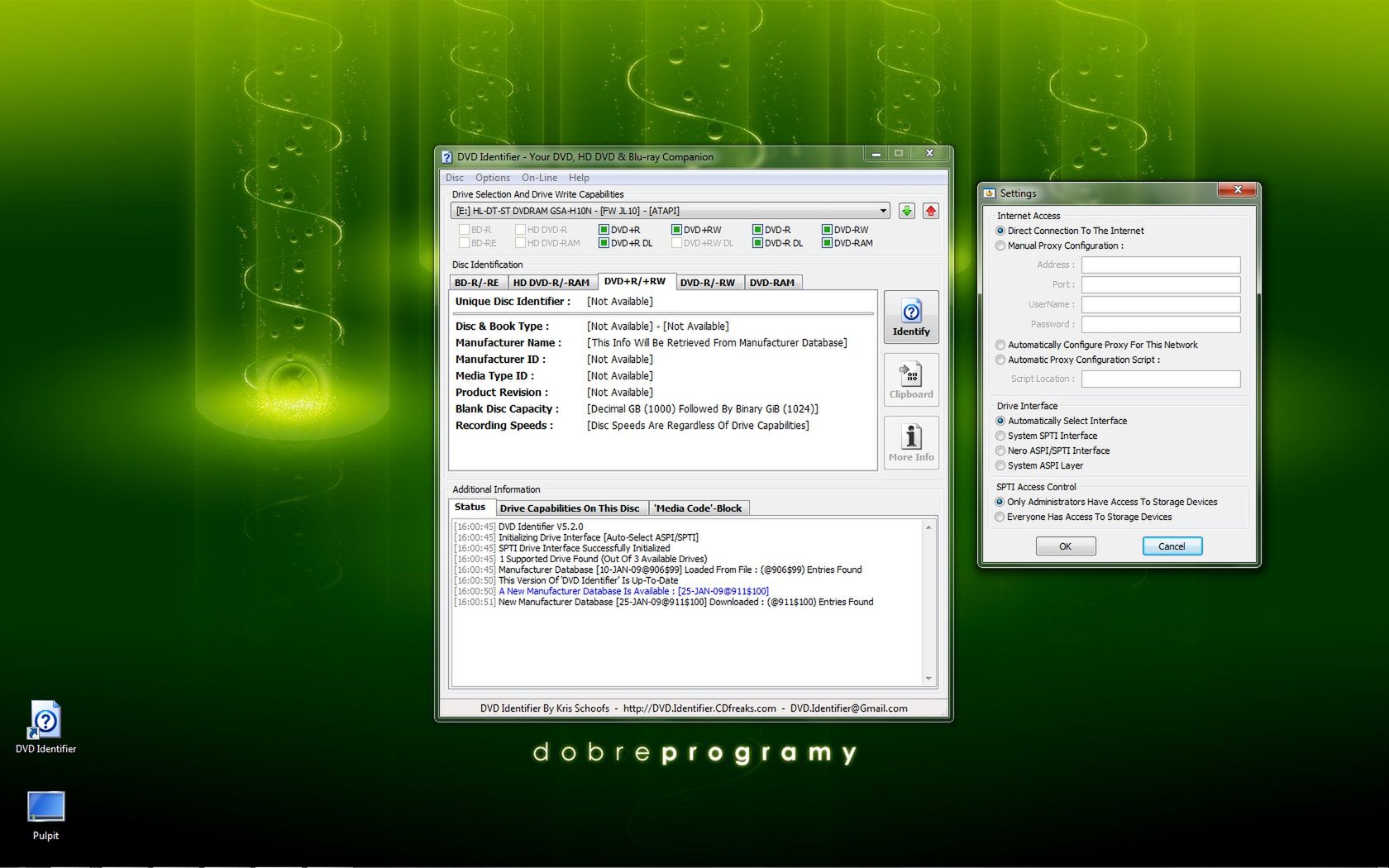Screen dimensions: 1389x868
Task: Select System SPTI Interface option
Action: (1000, 436)
